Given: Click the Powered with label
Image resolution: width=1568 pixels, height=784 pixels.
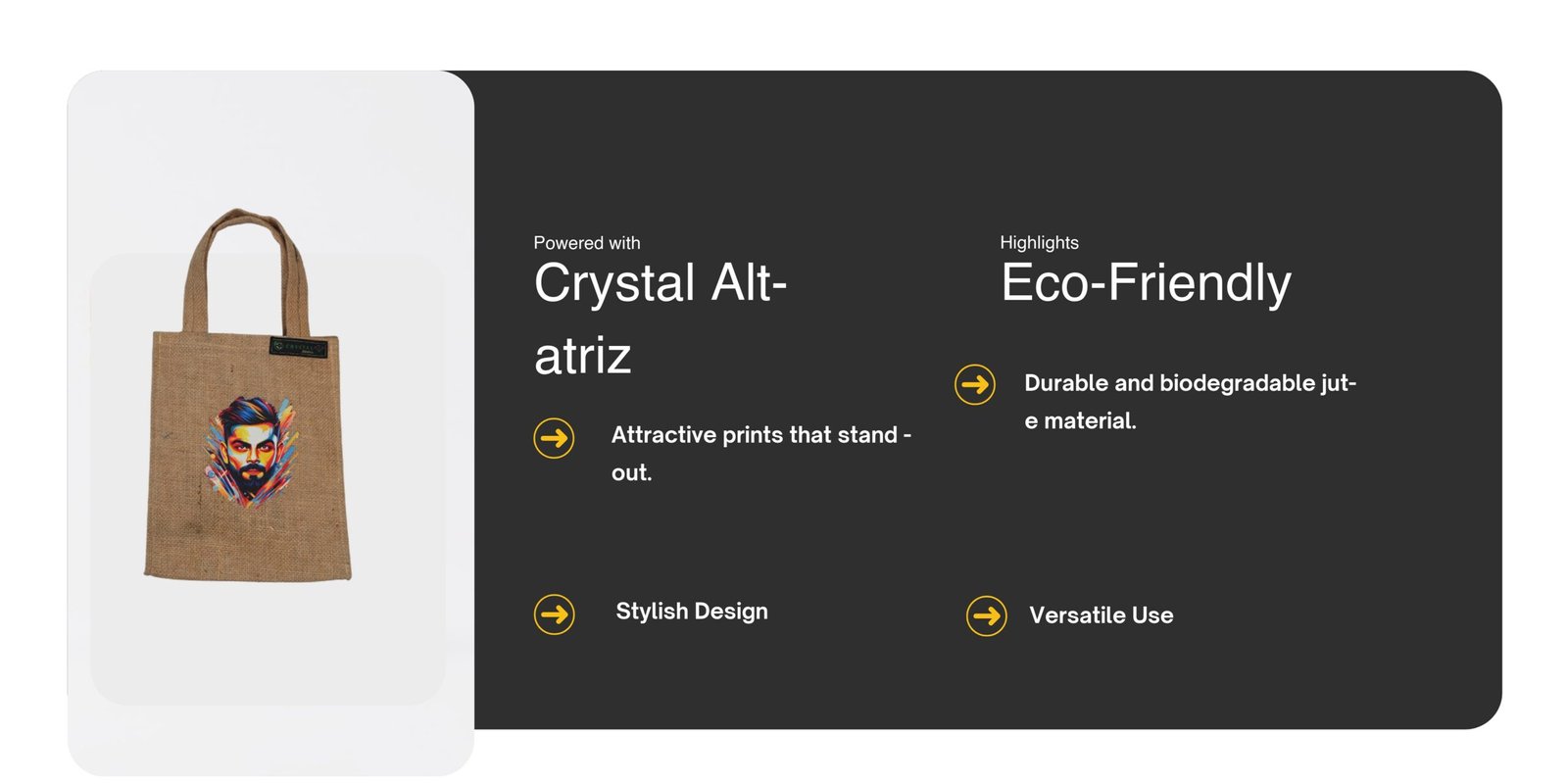Looking at the screenshot, I should [x=586, y=243].
